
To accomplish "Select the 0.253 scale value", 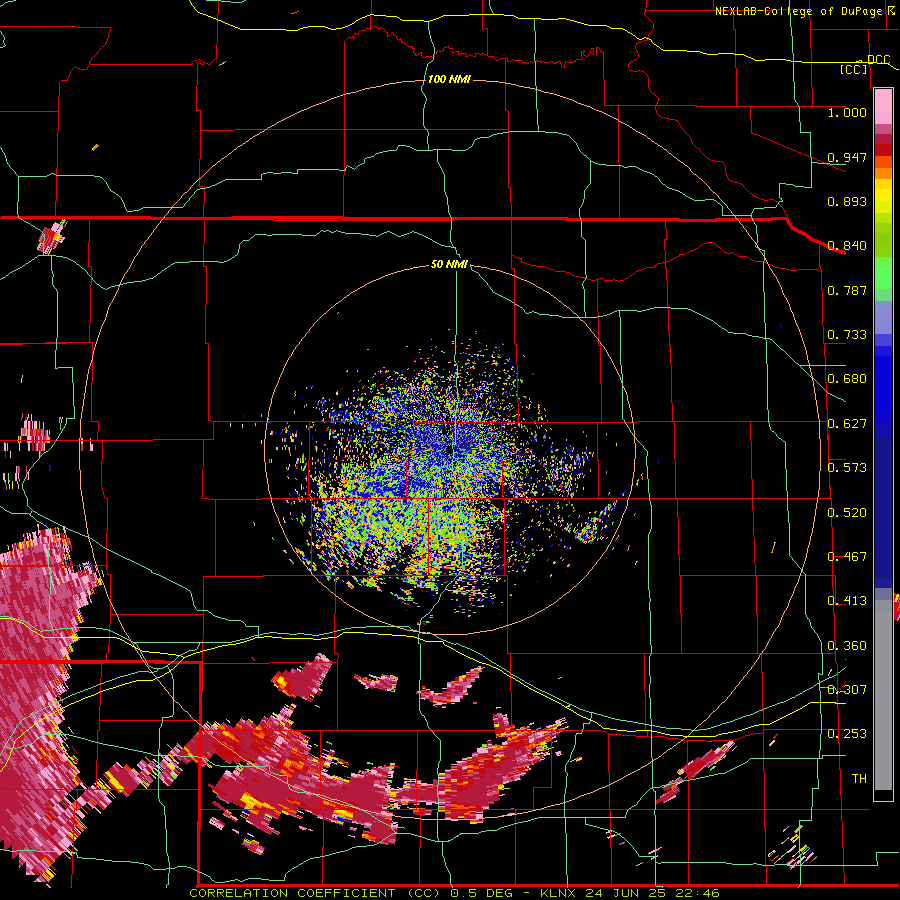I will click(847, 734).
